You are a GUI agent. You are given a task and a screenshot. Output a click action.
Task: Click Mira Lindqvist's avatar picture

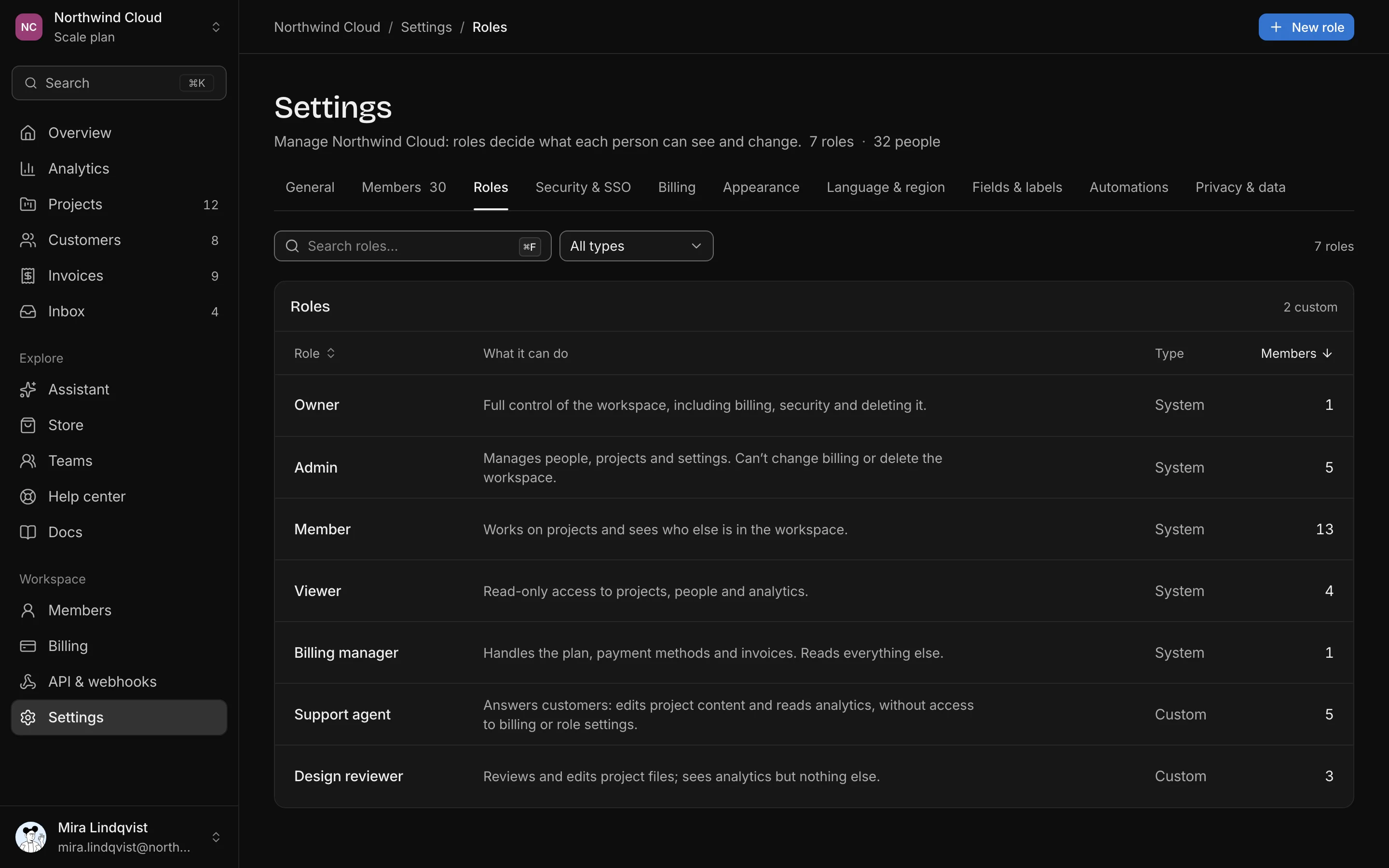click(31, 837)
